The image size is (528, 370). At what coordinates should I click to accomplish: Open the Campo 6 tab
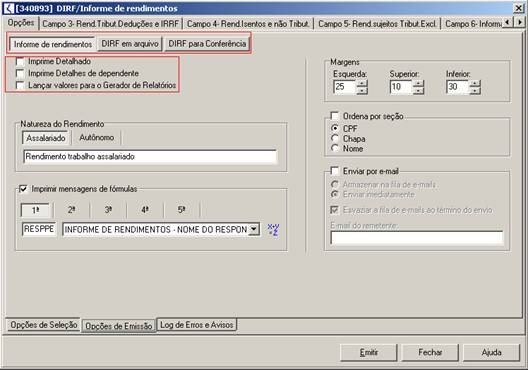click(x=473, y=24)
